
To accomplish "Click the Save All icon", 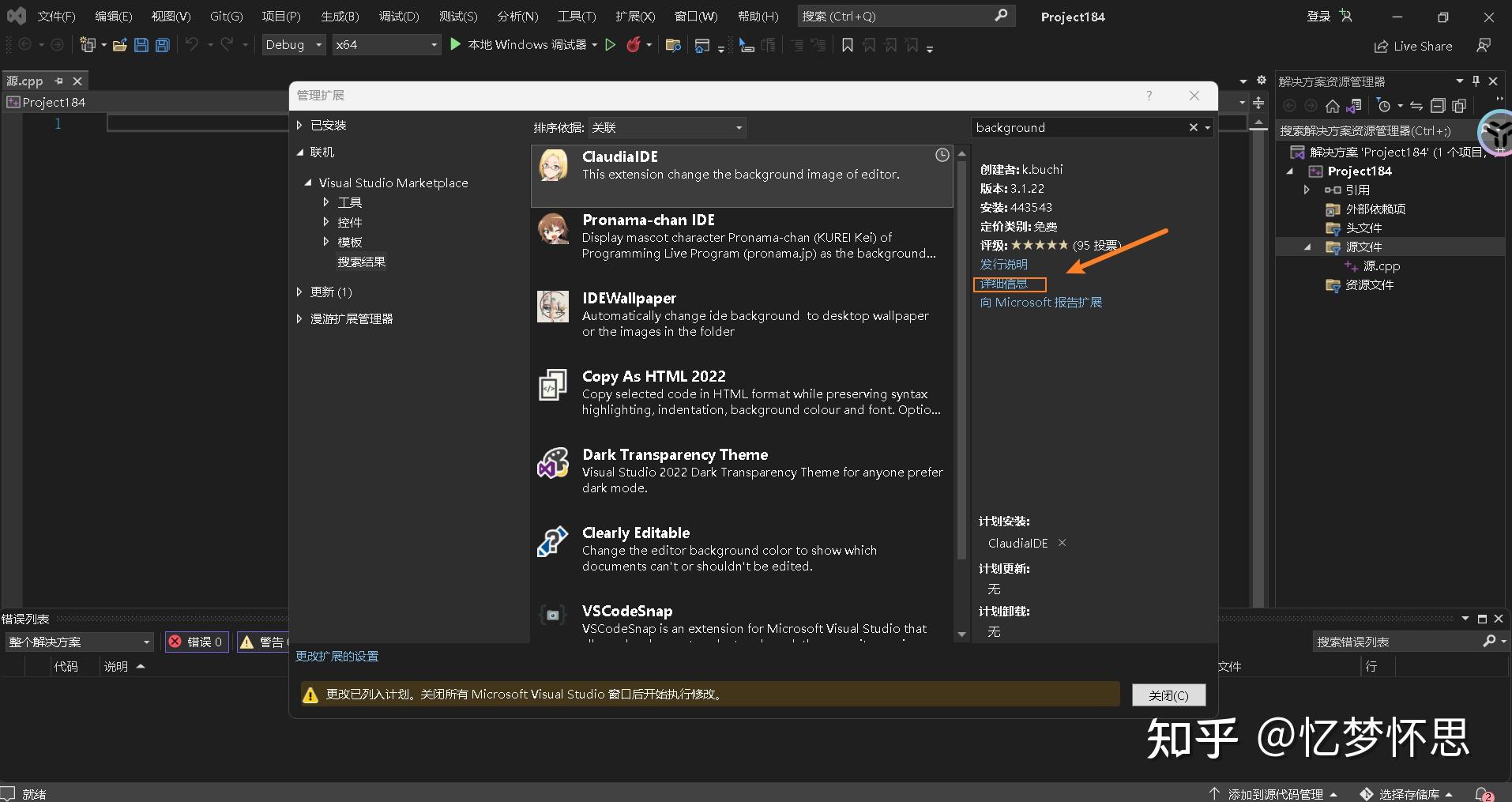I will coord(162,45).
